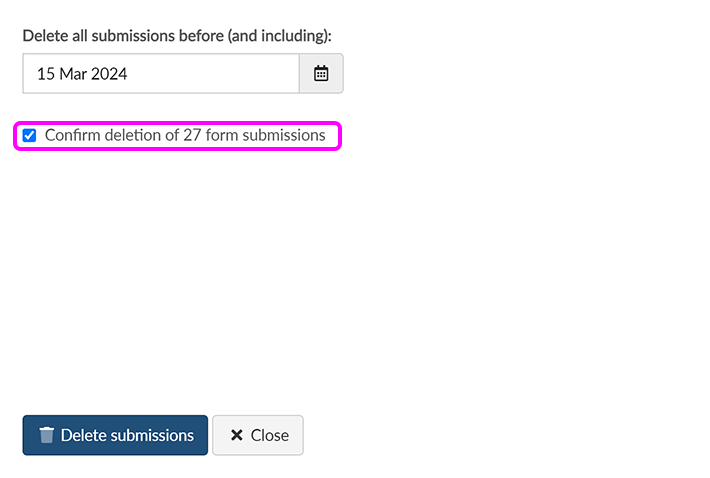Dismiss the dialog with the Close button
Screen dimensions: 710x478
258,435
